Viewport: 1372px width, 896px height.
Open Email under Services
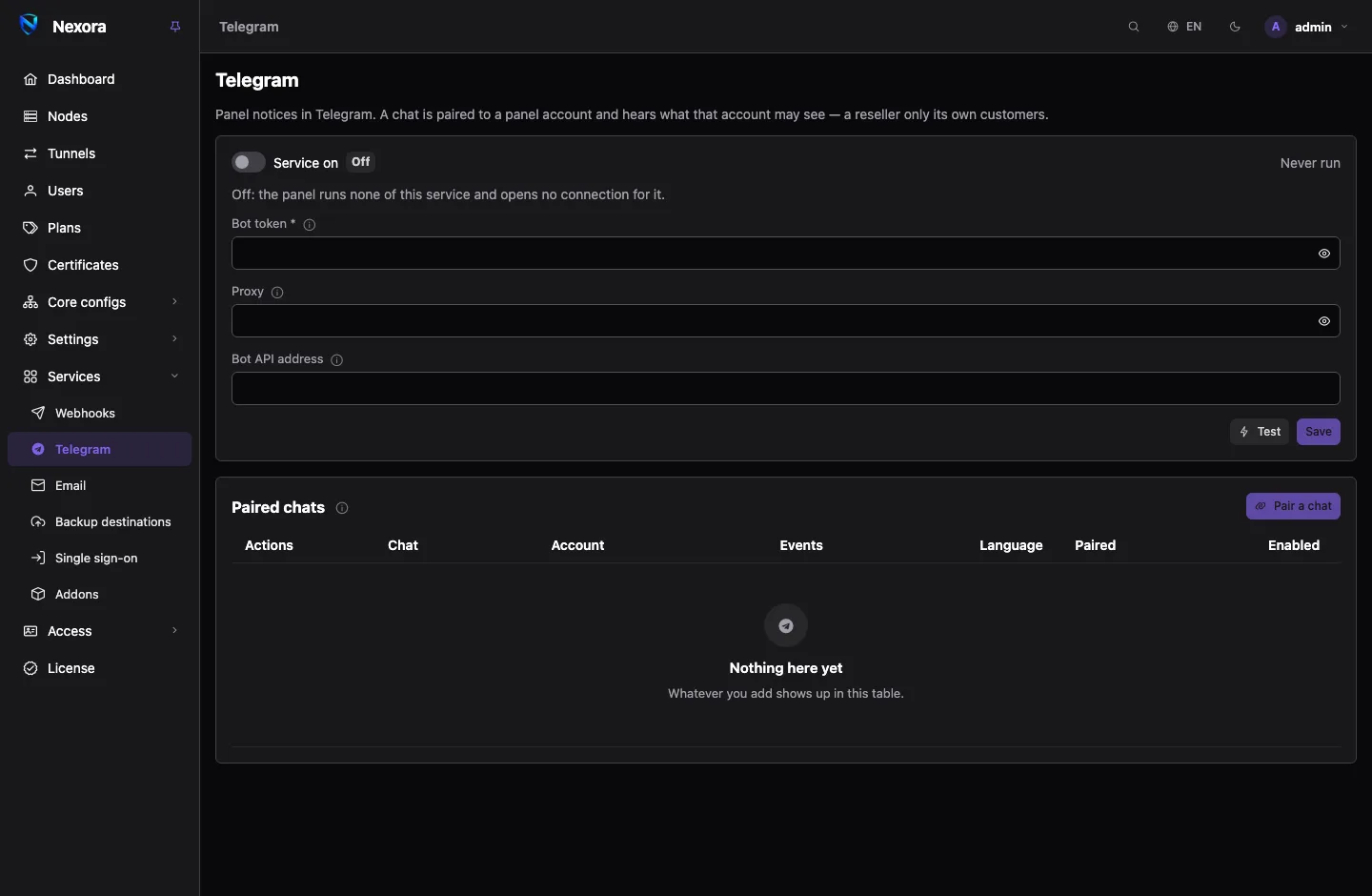[x=100, y=485]
